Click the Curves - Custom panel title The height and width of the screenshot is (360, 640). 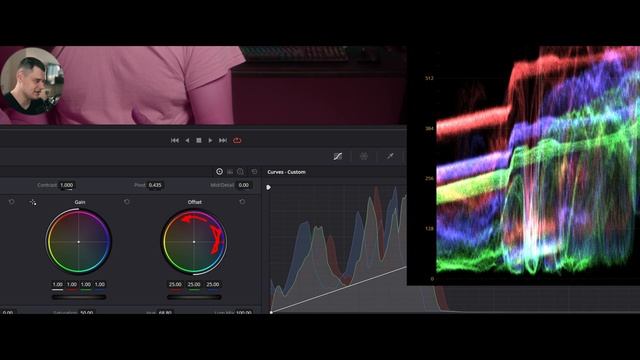pos(287,172)
